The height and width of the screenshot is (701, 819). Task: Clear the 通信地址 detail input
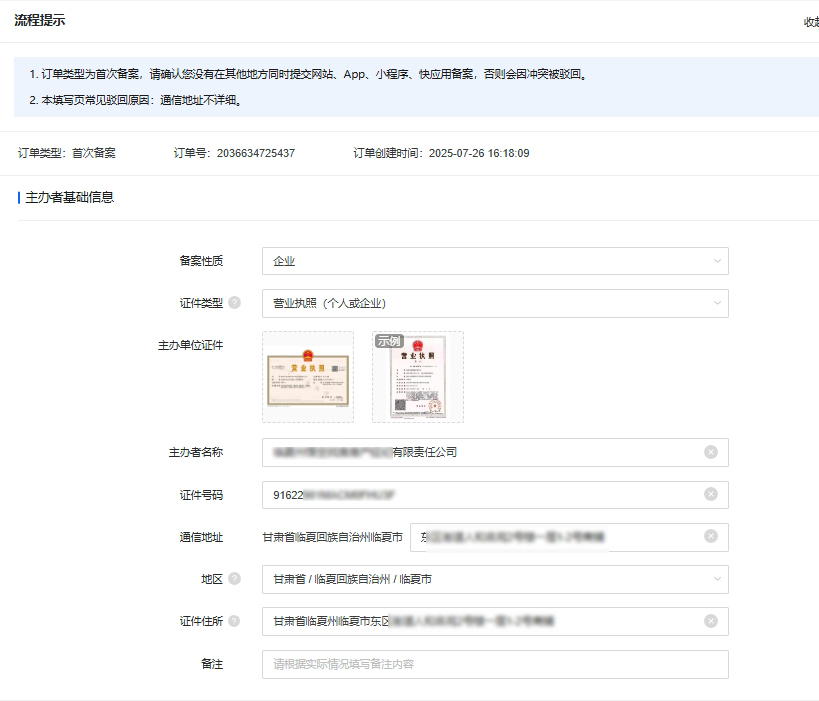713,537
